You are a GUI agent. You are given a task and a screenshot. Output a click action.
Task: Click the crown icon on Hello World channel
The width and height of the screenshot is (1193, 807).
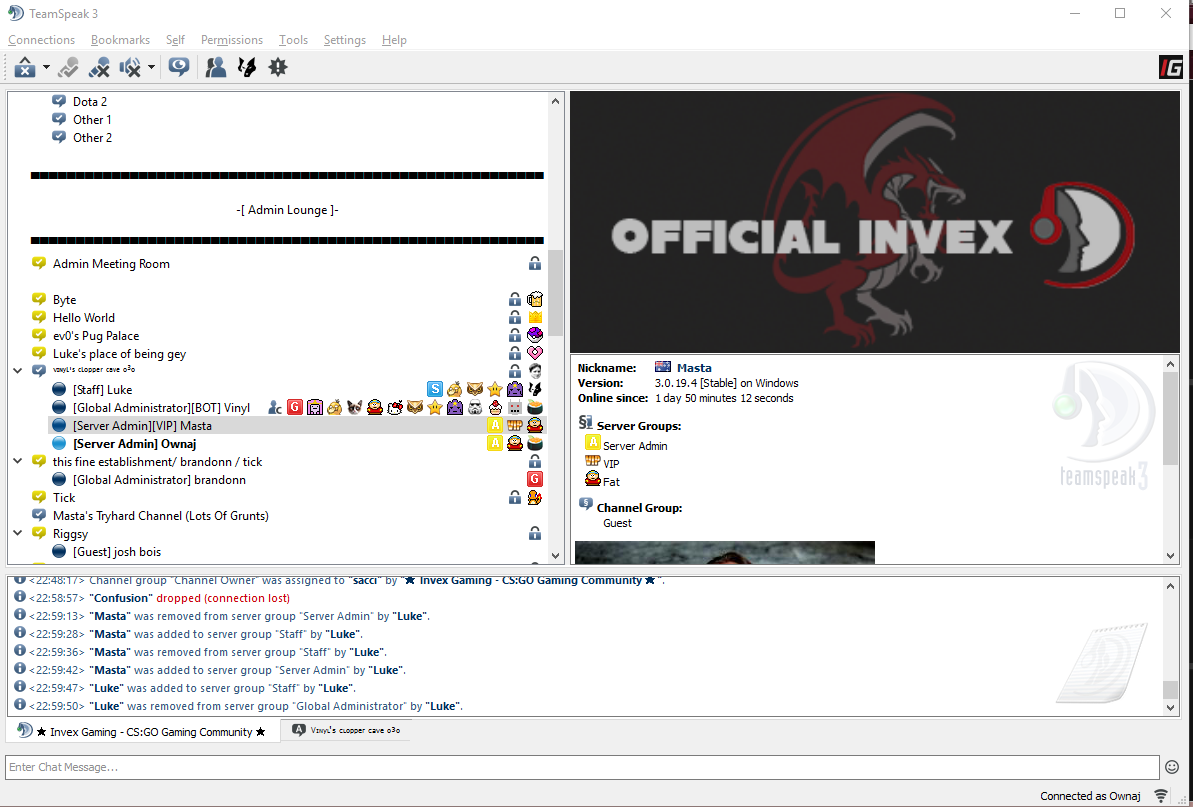pos(535,317)
